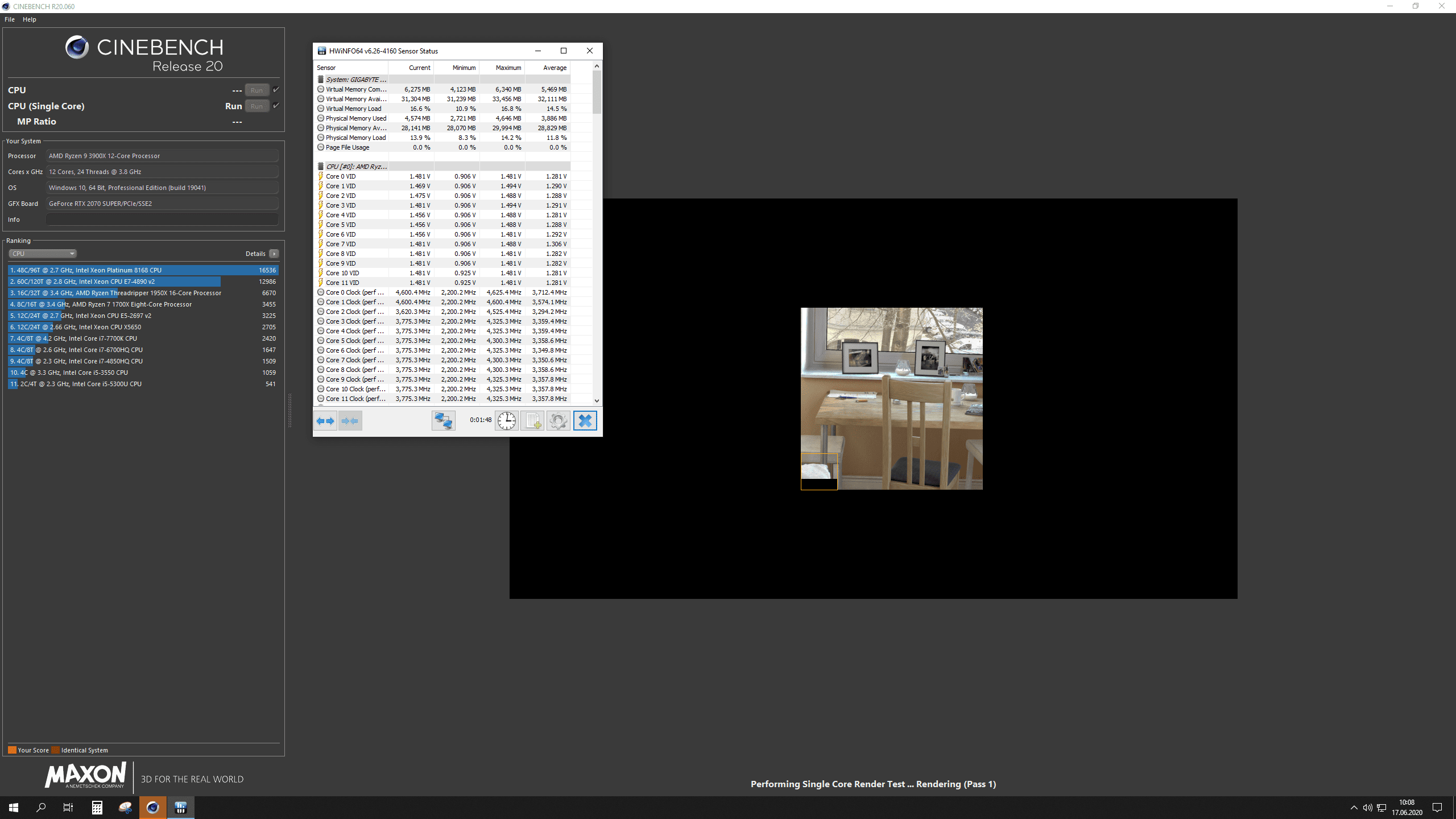
Task: Open the File menu
Action: tap(10, 19)
